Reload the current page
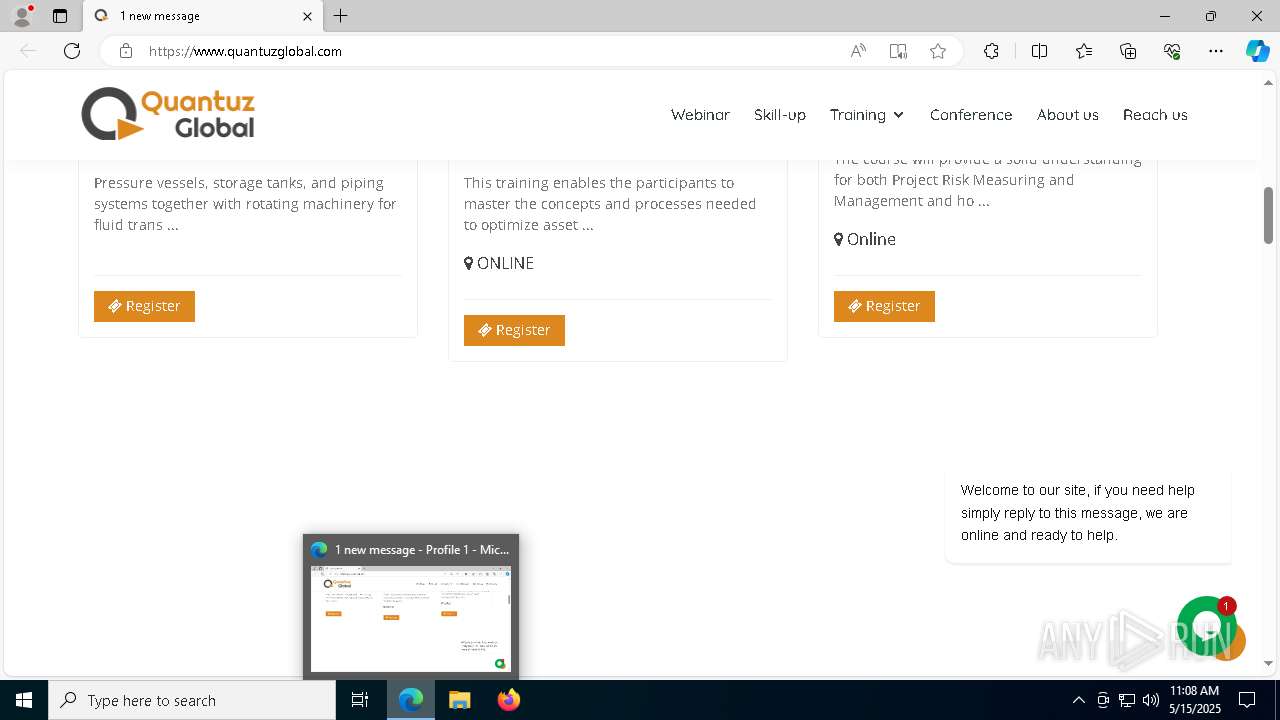 (72, 51)
